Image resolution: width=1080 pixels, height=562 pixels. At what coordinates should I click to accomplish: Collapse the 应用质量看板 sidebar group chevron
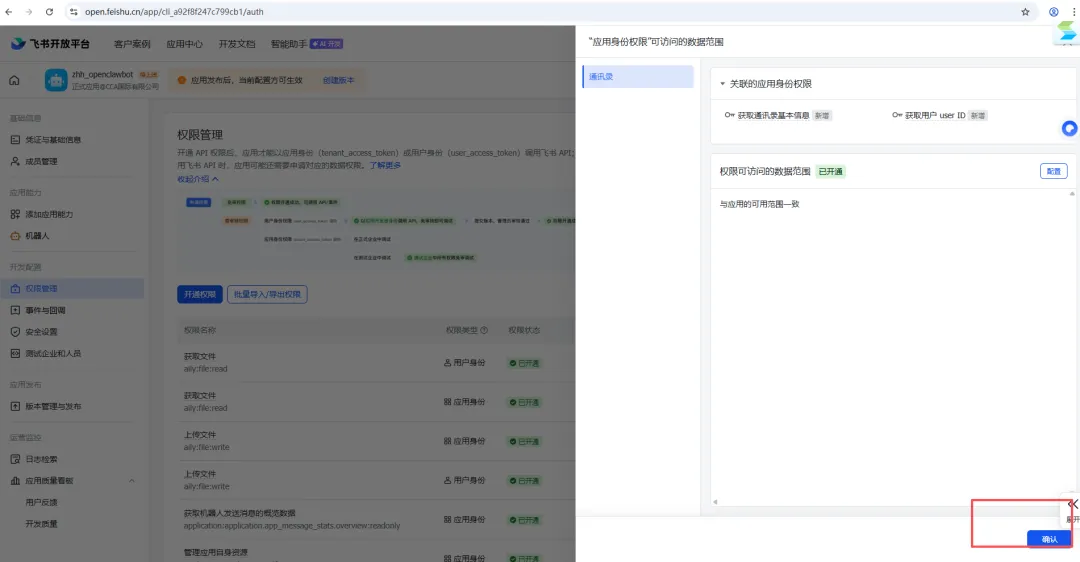[132, 481]
